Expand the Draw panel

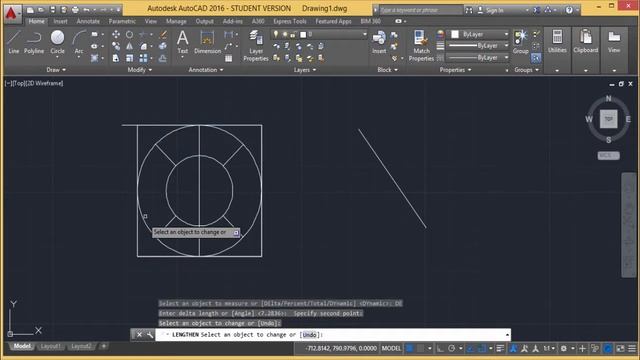[56, 70]
